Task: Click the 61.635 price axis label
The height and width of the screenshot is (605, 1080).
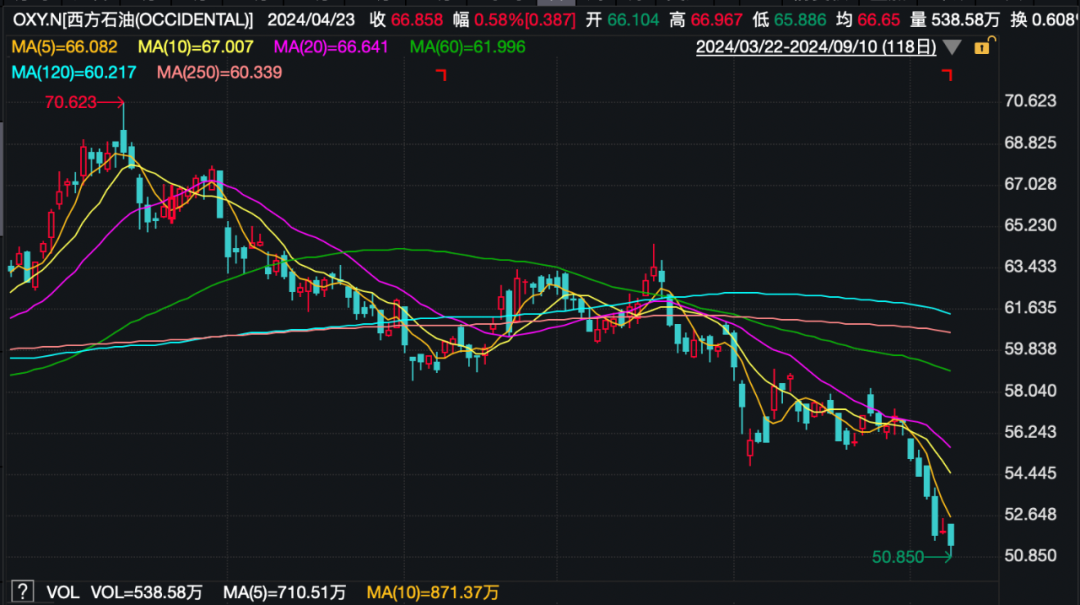Action: (1030, 307)
